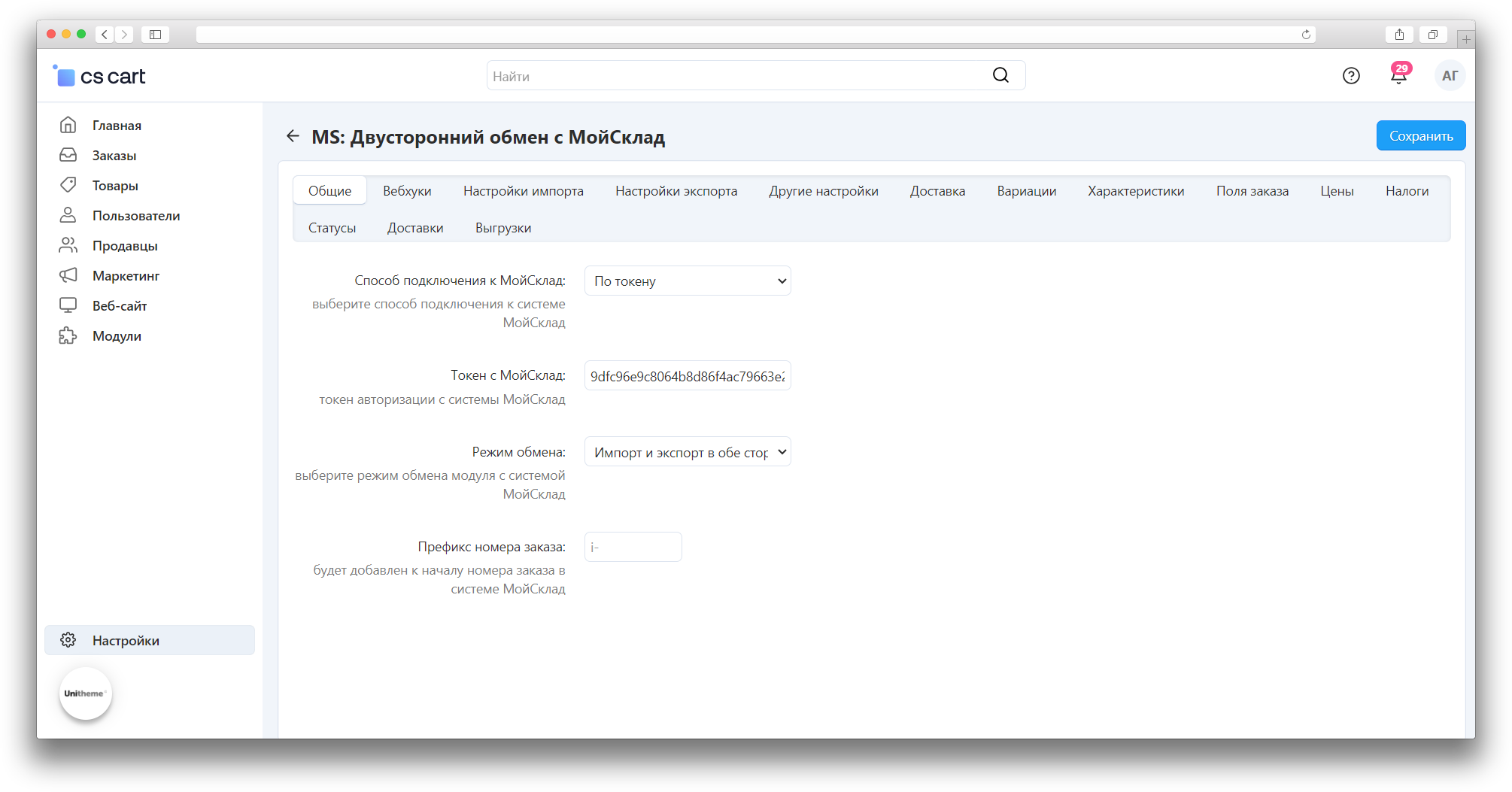Click the Настройки gear item

126,641
